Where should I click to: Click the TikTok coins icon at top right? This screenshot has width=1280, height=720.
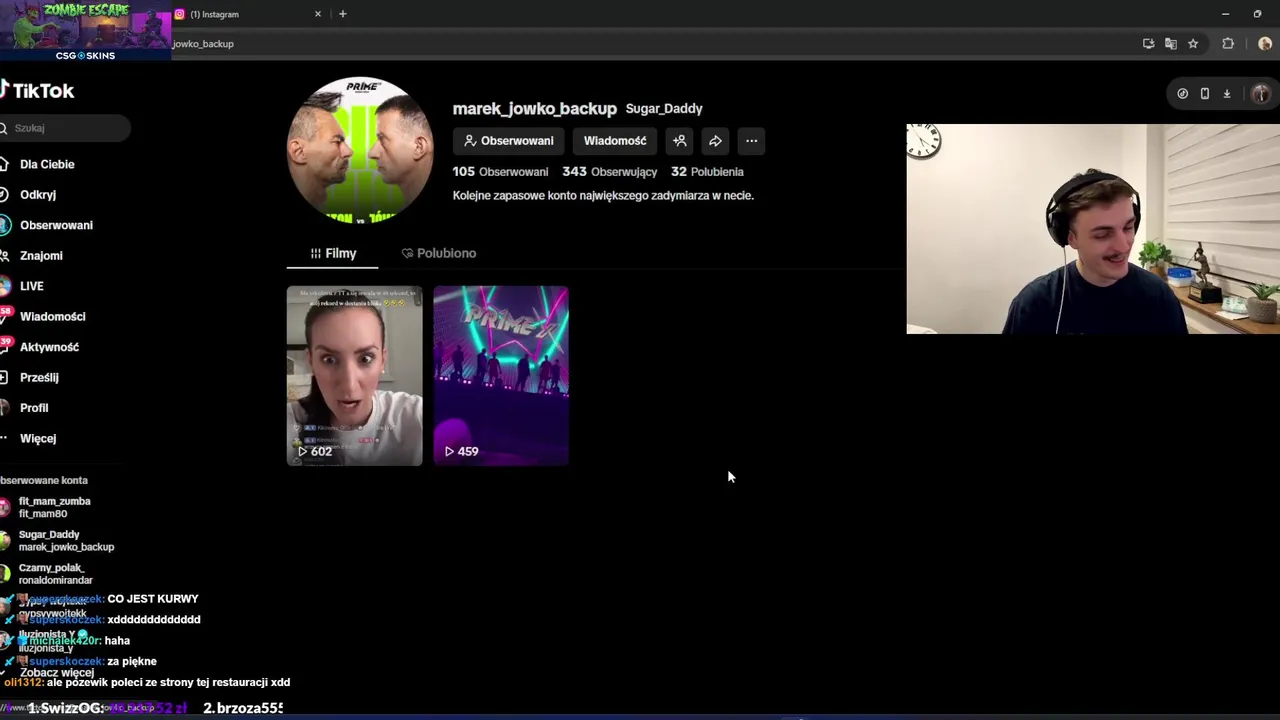[x=1183, y=94]
